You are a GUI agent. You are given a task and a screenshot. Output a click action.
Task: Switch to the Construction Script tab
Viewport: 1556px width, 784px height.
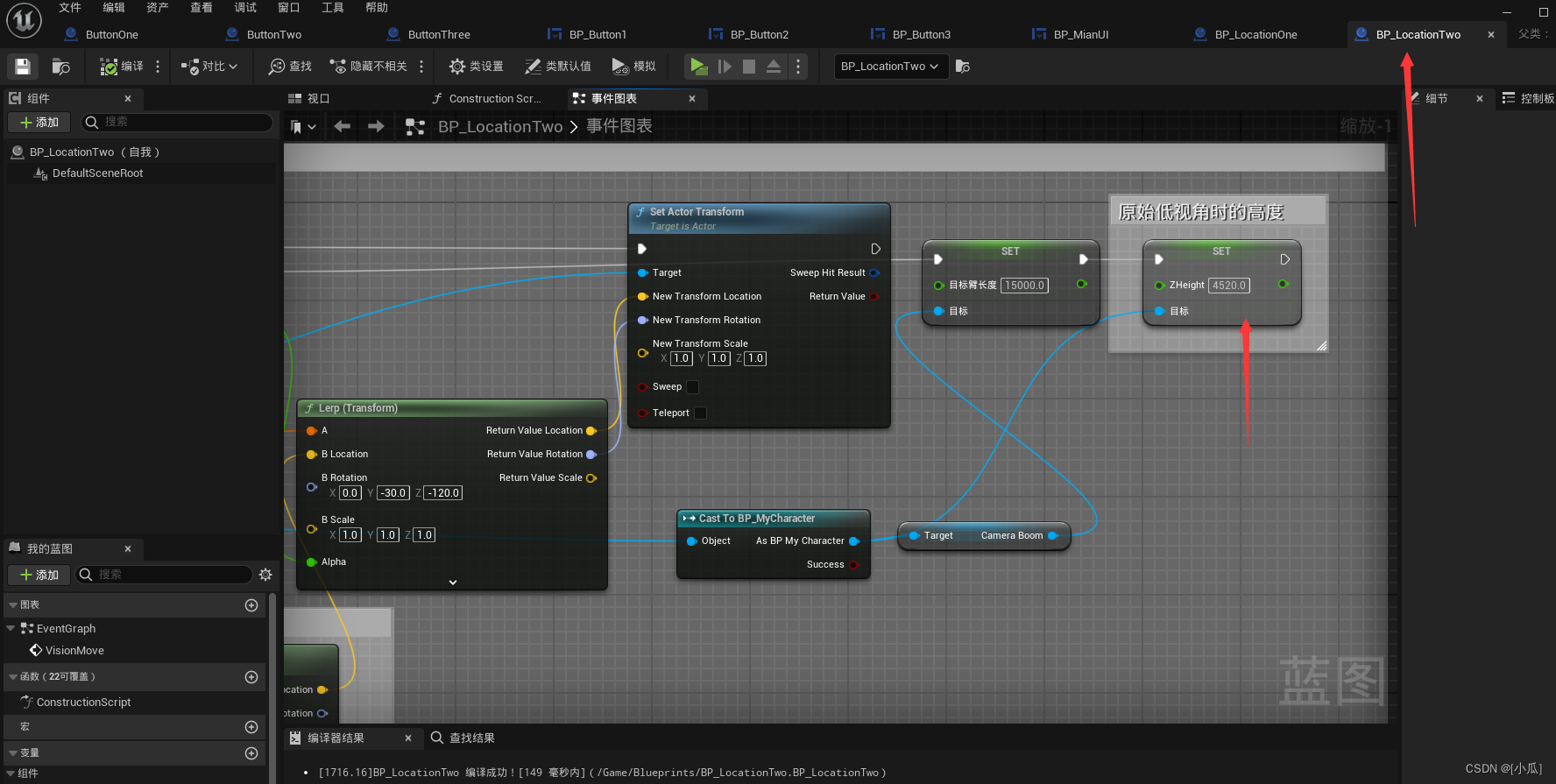point(486,99)
